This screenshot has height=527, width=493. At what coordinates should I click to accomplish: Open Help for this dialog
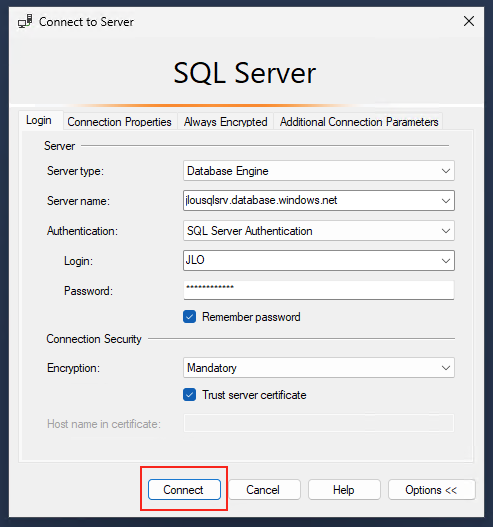[344, 490]
